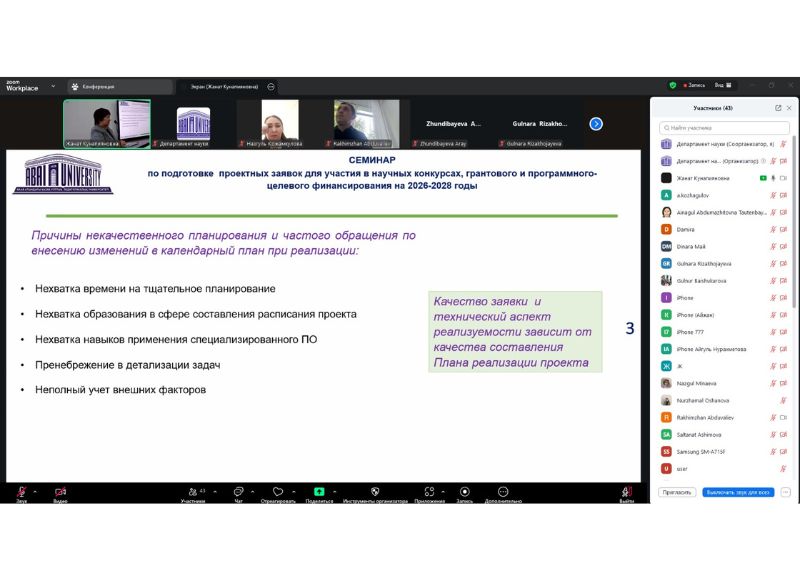Toggle a.kozhagulov's muted microphone icon
This screenshot has height=580, width=800.
[773, 195]
